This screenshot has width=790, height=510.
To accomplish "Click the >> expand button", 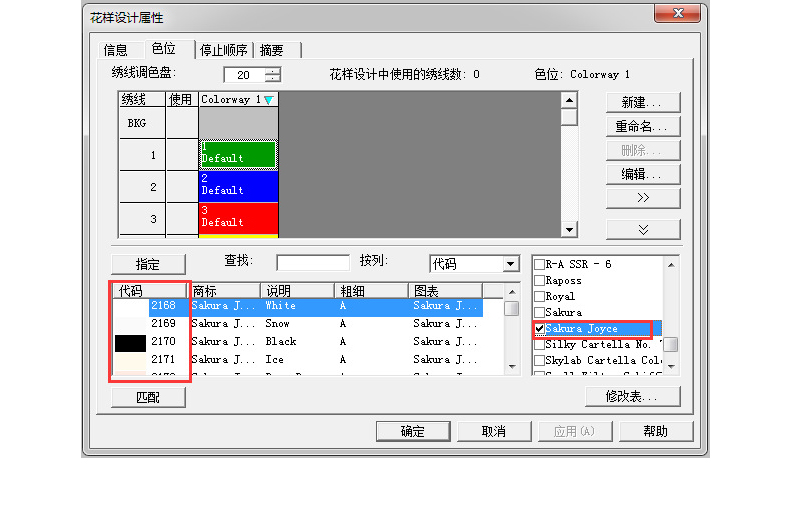I will [x=642, y=198].
